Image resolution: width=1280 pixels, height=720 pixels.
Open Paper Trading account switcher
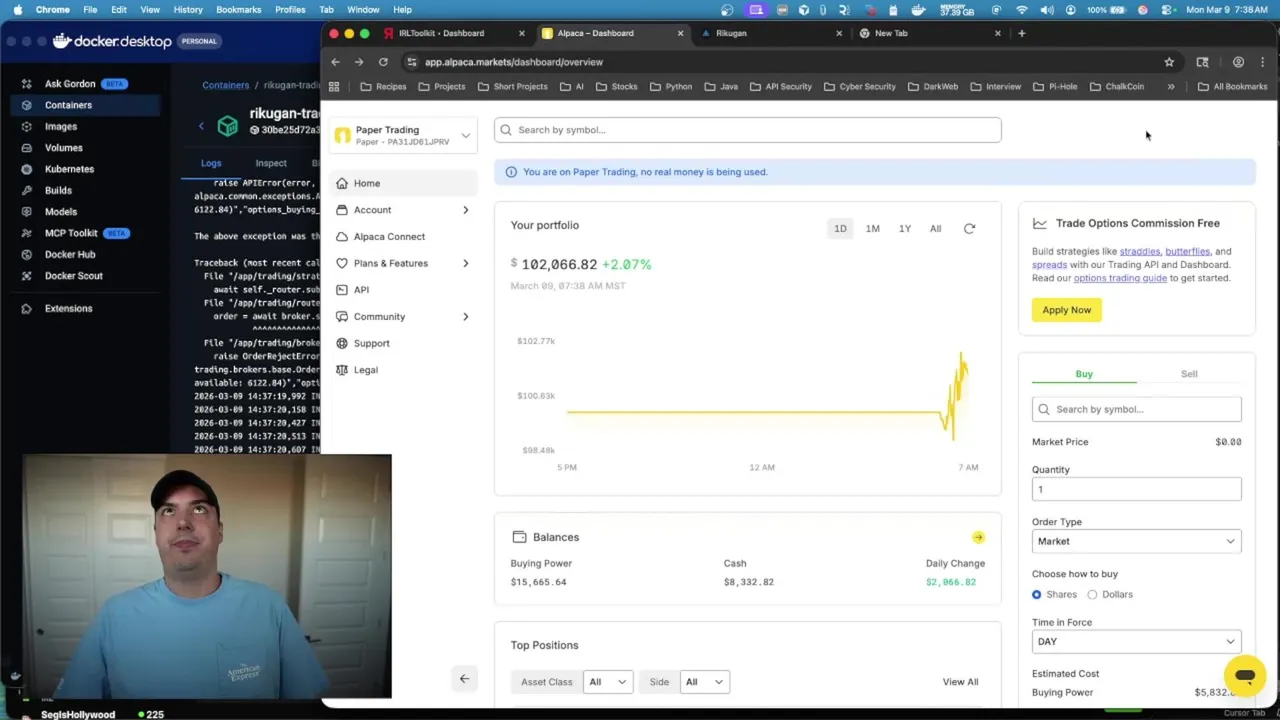coord(403,135)
